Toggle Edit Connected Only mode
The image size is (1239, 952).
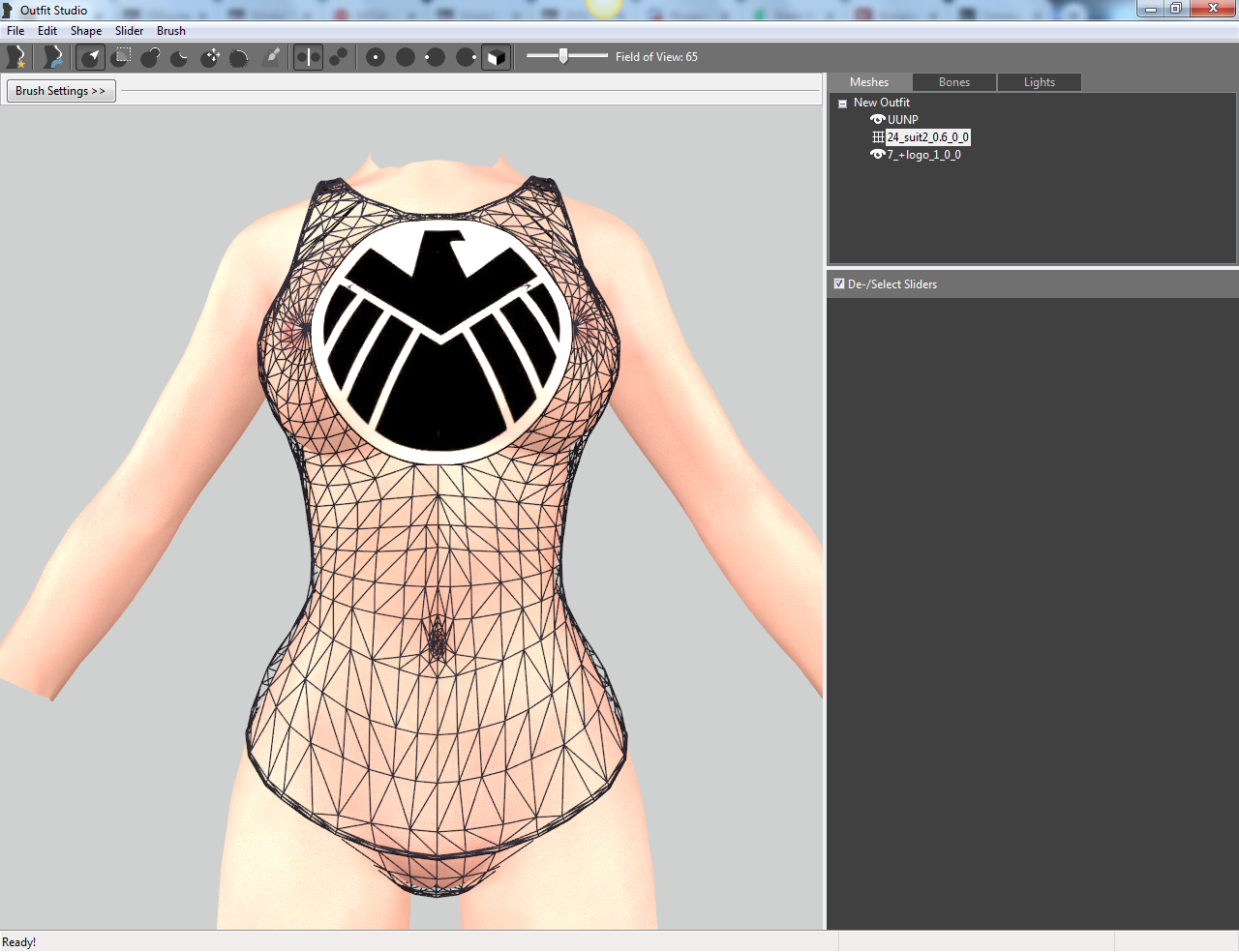[x=338, y=57]
